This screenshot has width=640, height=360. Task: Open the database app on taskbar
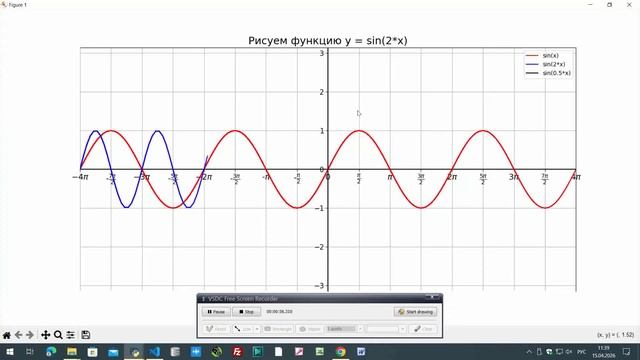(x=175, y=352)
